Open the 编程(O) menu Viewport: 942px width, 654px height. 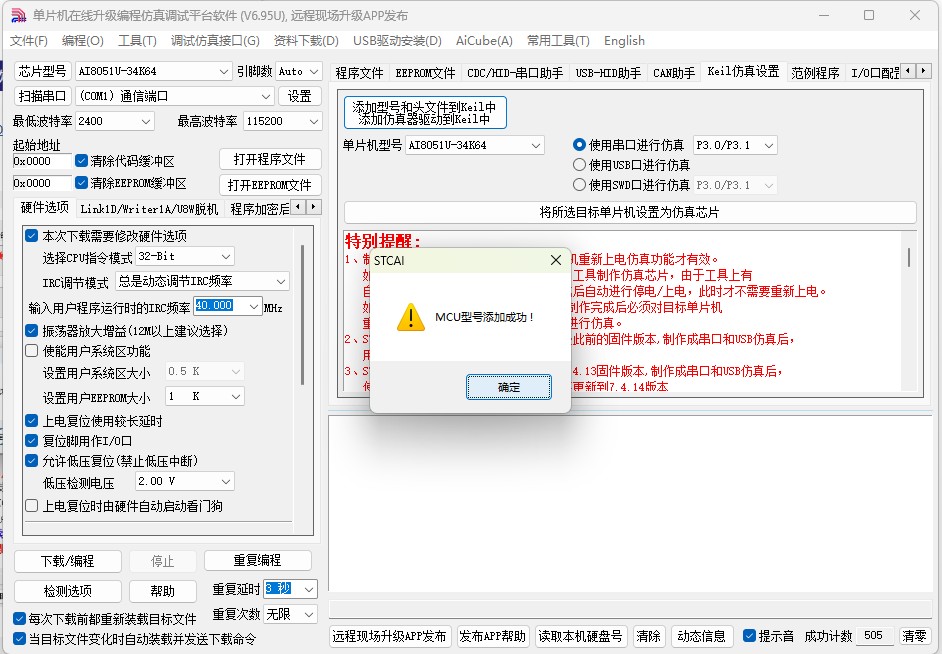point(82,41)
